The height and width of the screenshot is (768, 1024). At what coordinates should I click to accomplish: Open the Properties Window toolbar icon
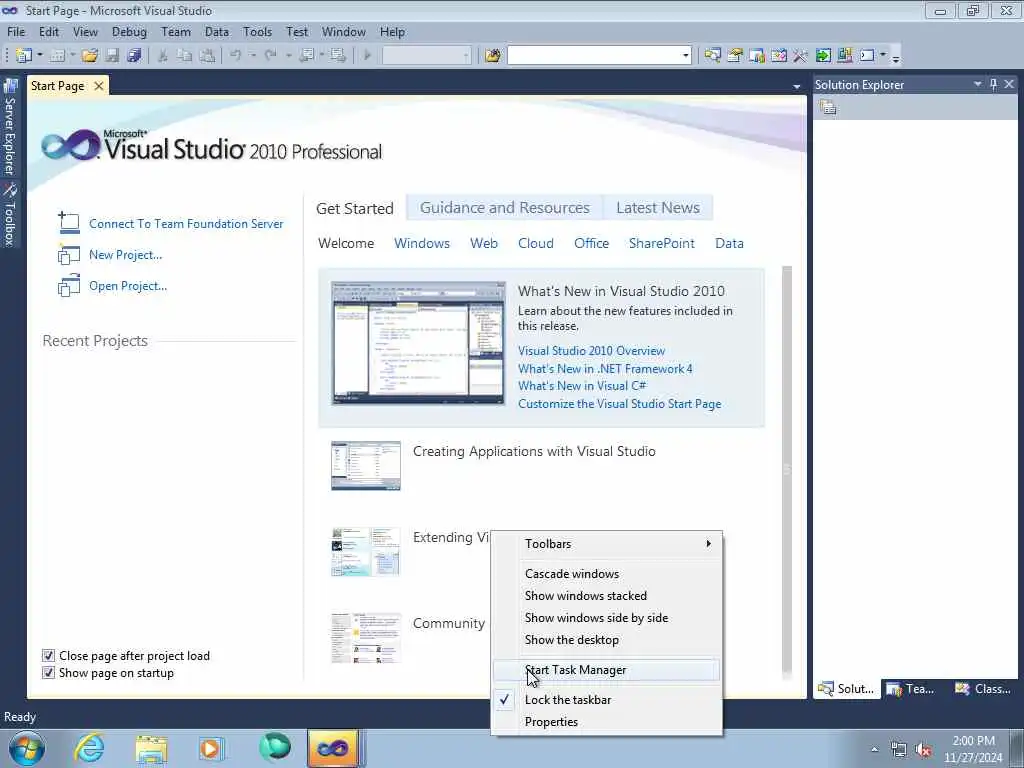(735, 56)
